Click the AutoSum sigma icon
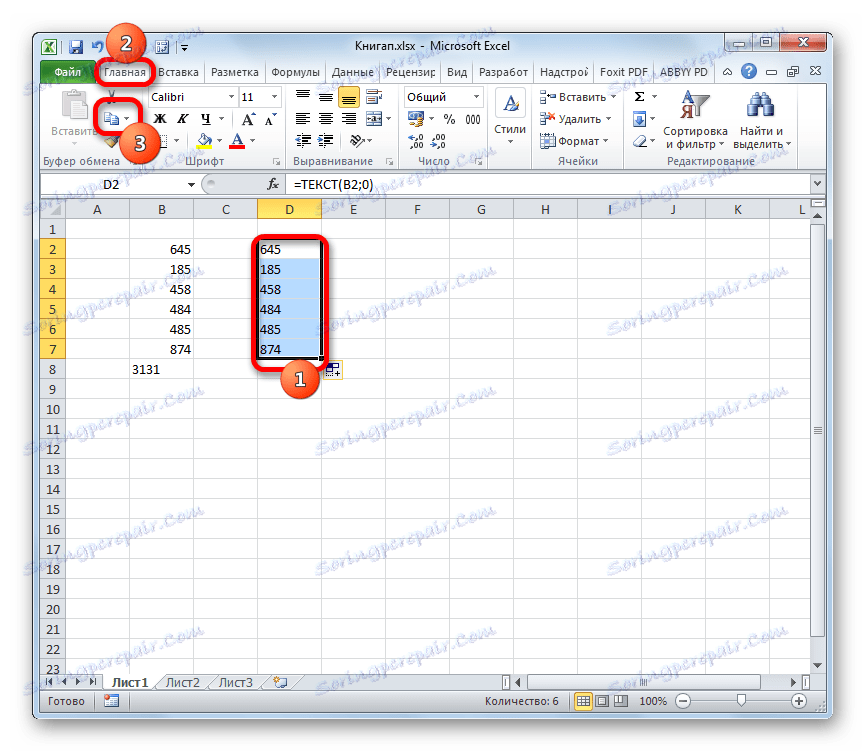 click(x=640, y=97)
